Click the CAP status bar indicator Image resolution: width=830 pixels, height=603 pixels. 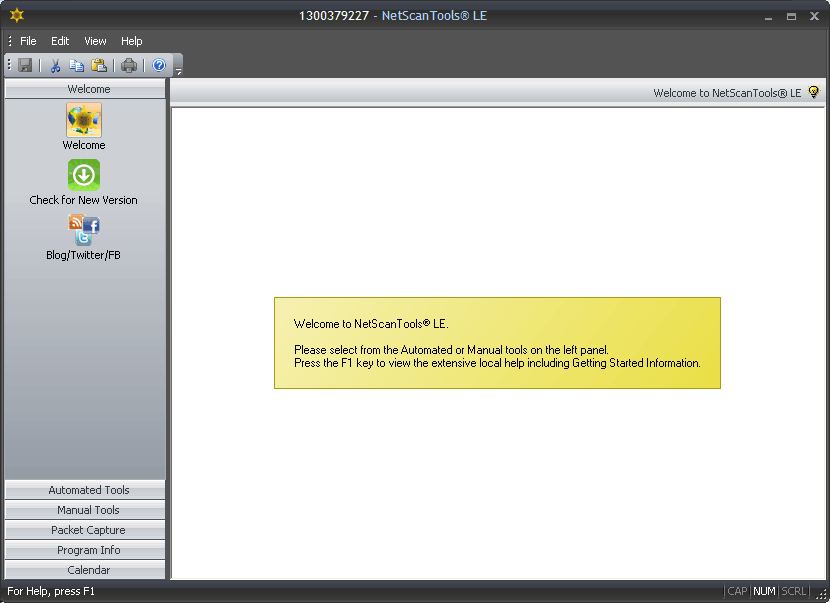point(737,591)
